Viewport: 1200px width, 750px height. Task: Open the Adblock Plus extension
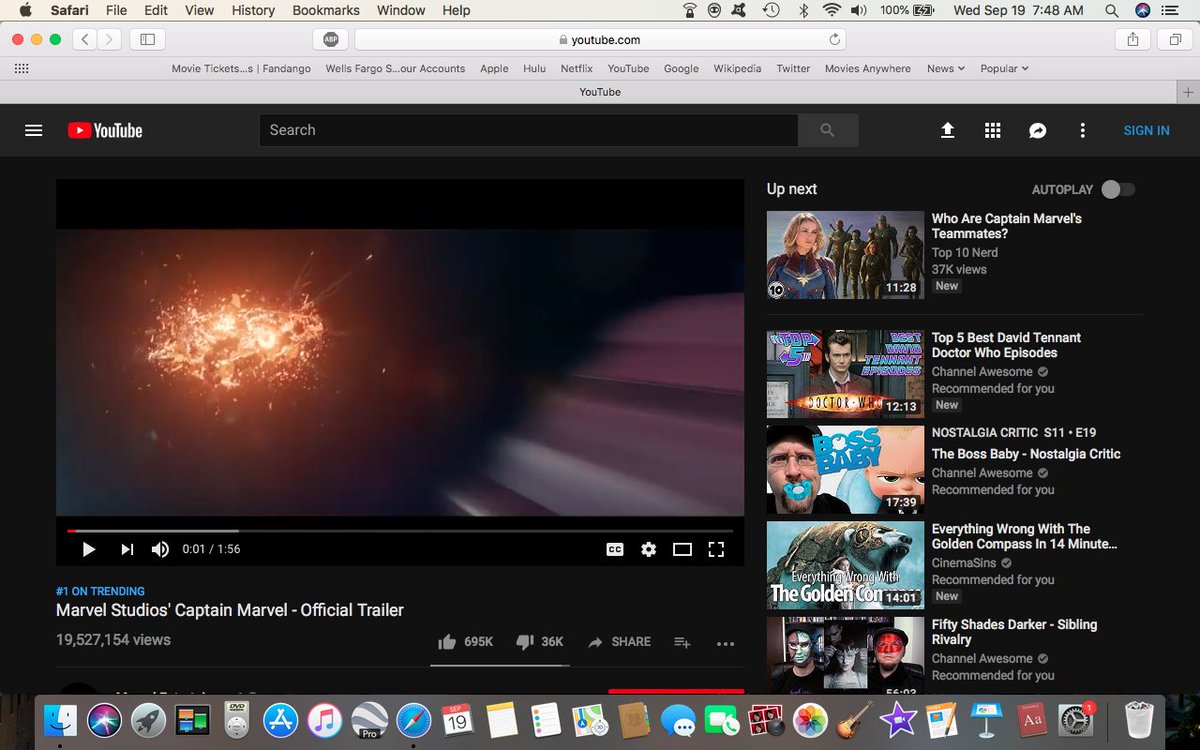[330, 39]
